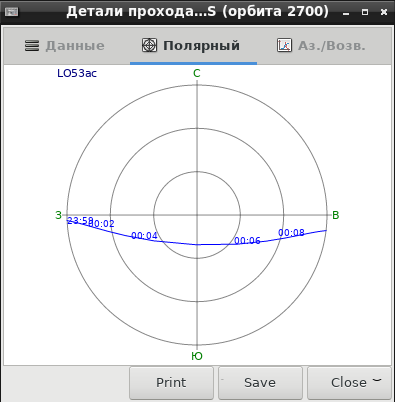Click the Close button
Image resolution: width=395 pixels, height=402 pixels.
[349, 383]
